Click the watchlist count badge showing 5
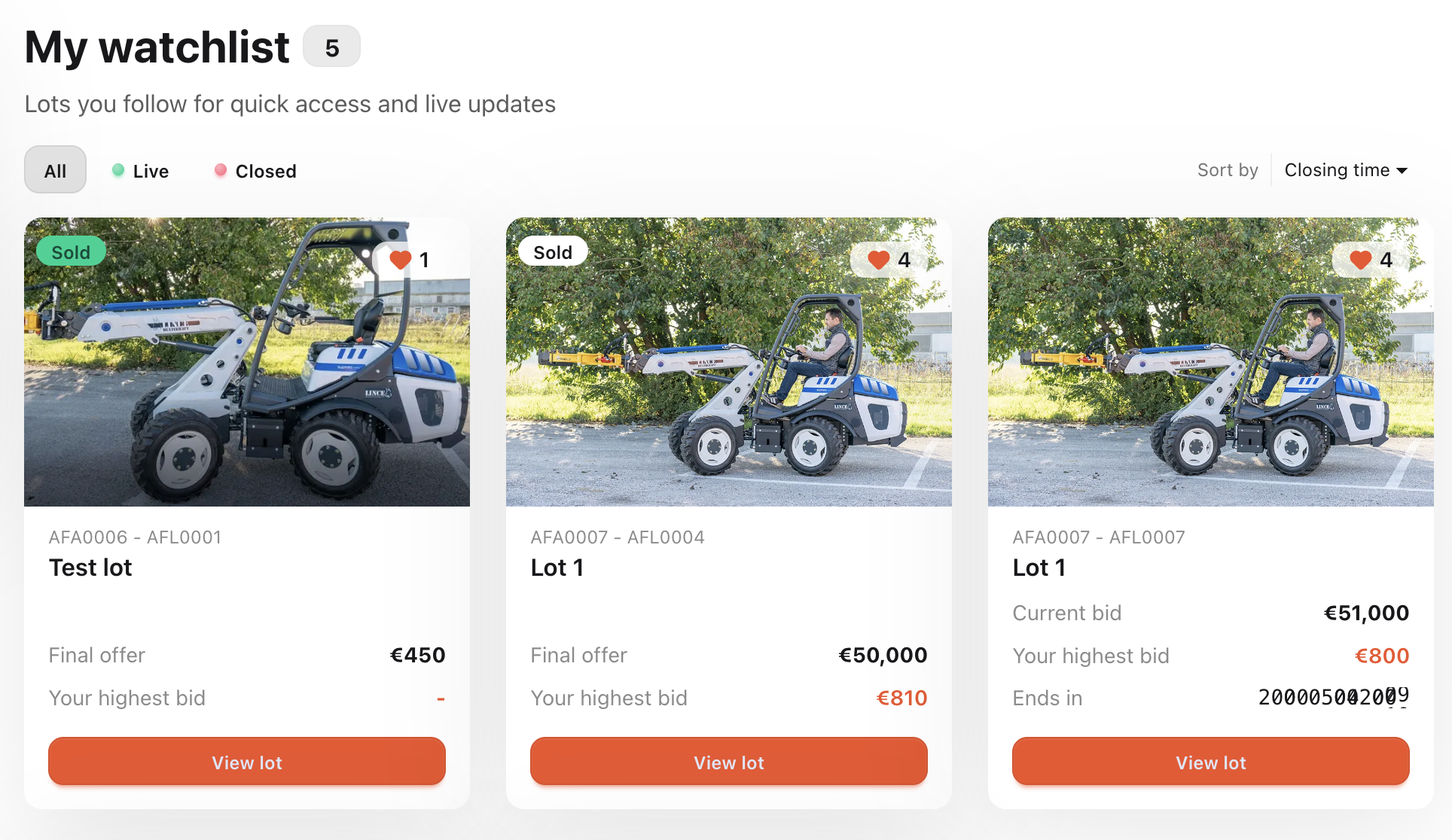 point(331,47)
